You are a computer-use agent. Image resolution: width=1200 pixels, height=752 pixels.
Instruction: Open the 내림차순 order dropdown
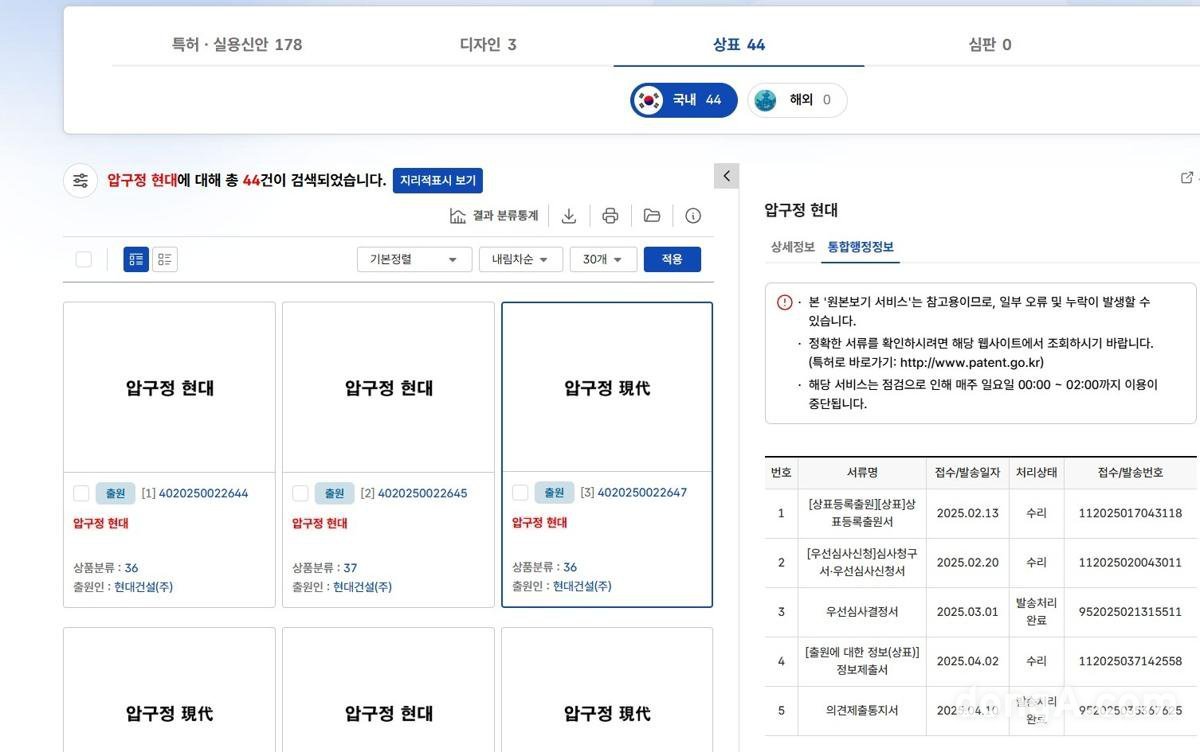click(520, 260)
